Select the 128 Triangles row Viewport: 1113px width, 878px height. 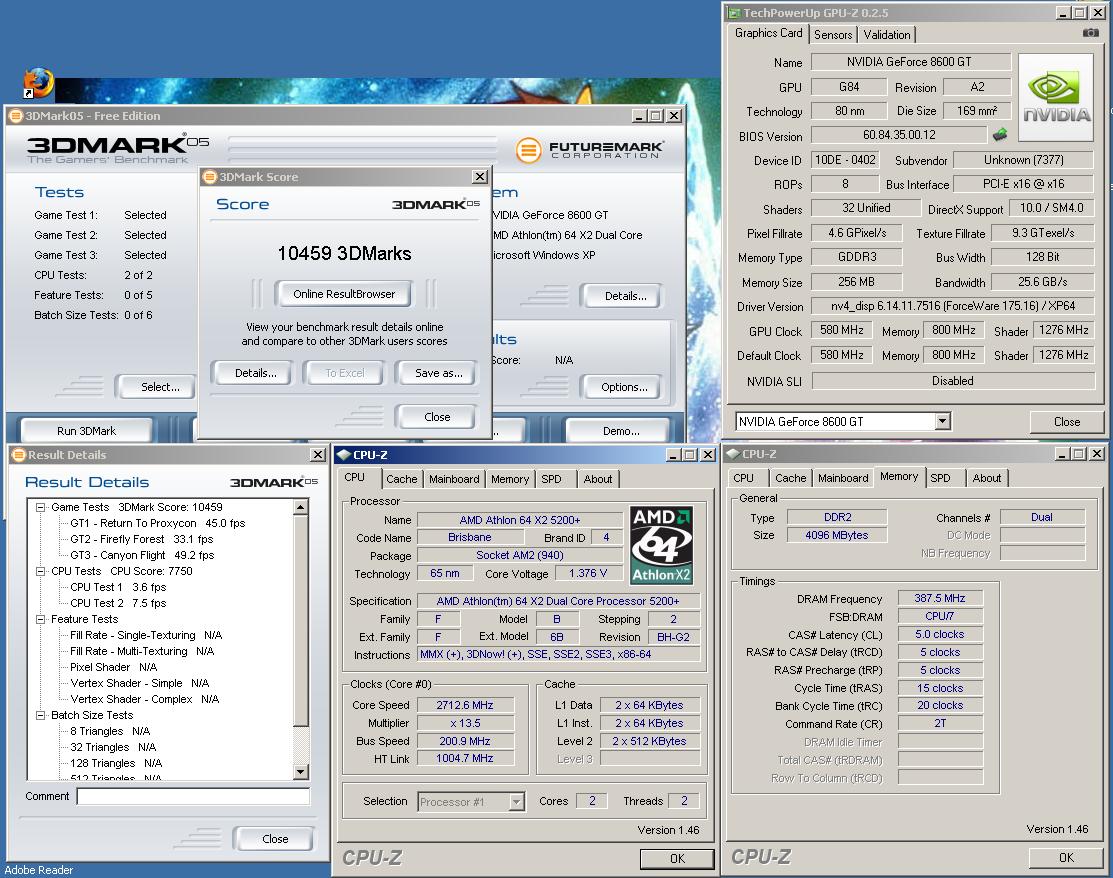point(116,763)
